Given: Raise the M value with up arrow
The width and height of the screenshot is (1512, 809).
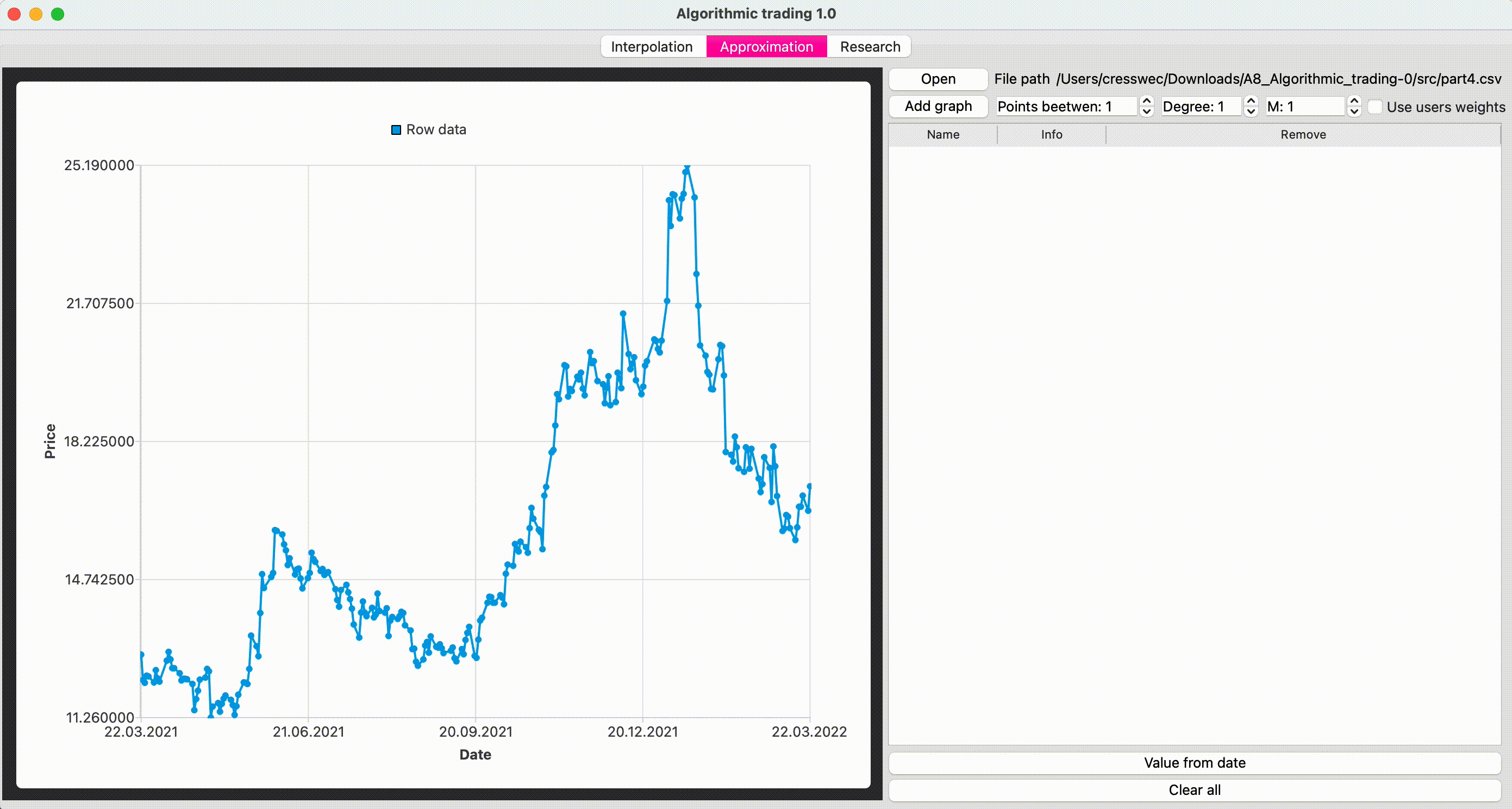Looking at the screenshot, I should point(1354,101).
